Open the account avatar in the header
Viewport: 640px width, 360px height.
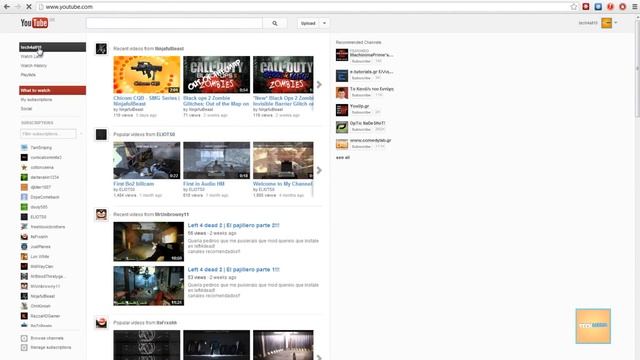click(607, 23)
